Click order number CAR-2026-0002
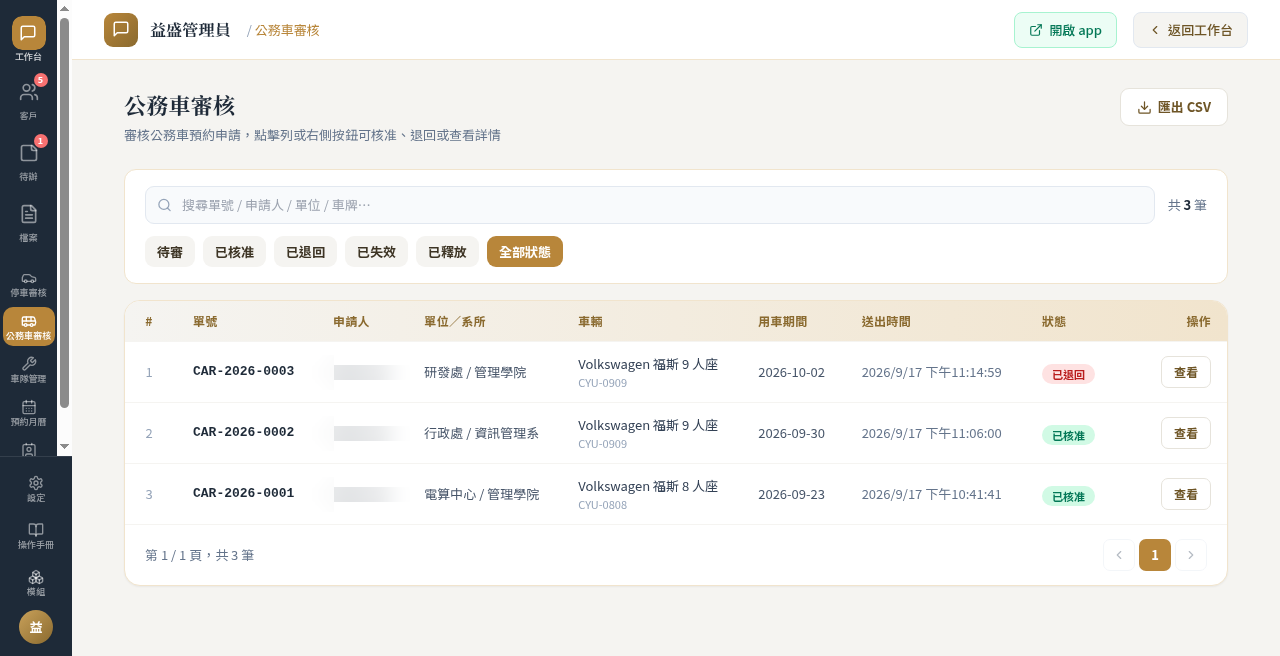 tap(244, 432)
